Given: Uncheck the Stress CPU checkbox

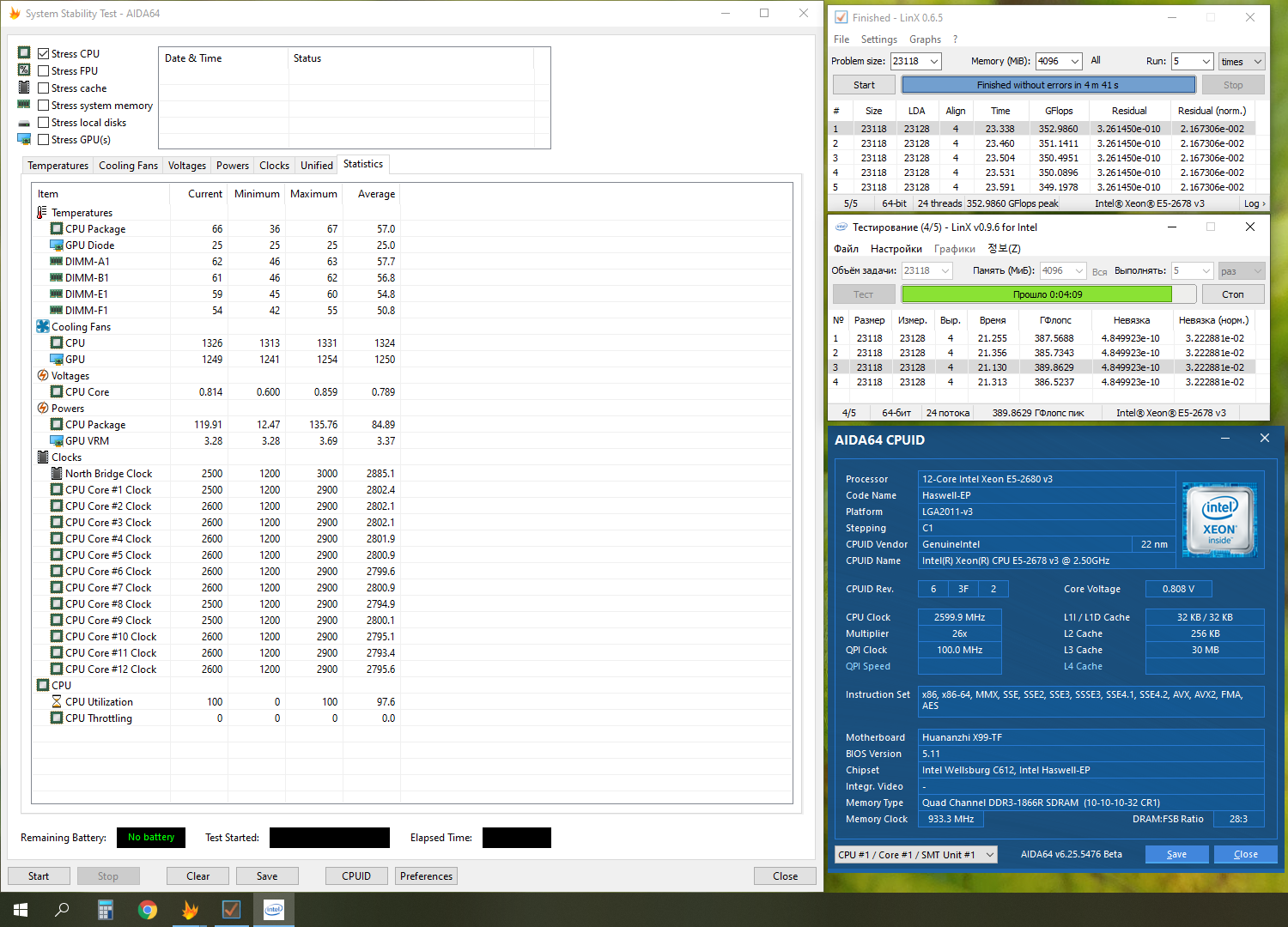Looking at the screenshot, I should tap(43, 53).
